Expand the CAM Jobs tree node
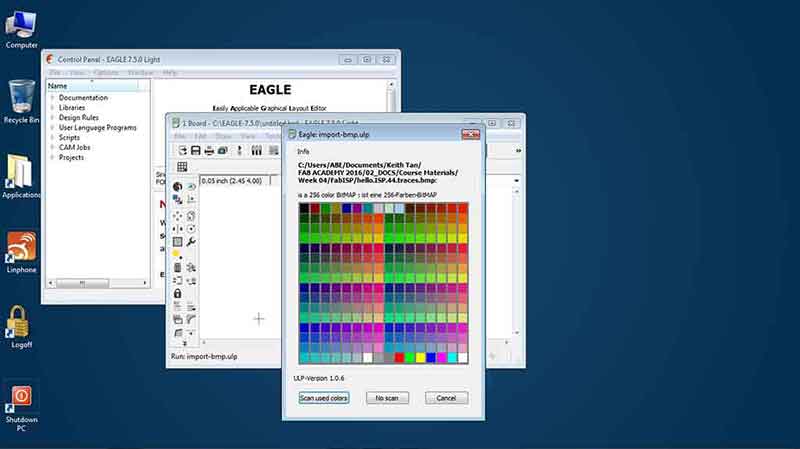Image resolution: width=800 pixels, height=449 pixels. [x=52, y=147]
